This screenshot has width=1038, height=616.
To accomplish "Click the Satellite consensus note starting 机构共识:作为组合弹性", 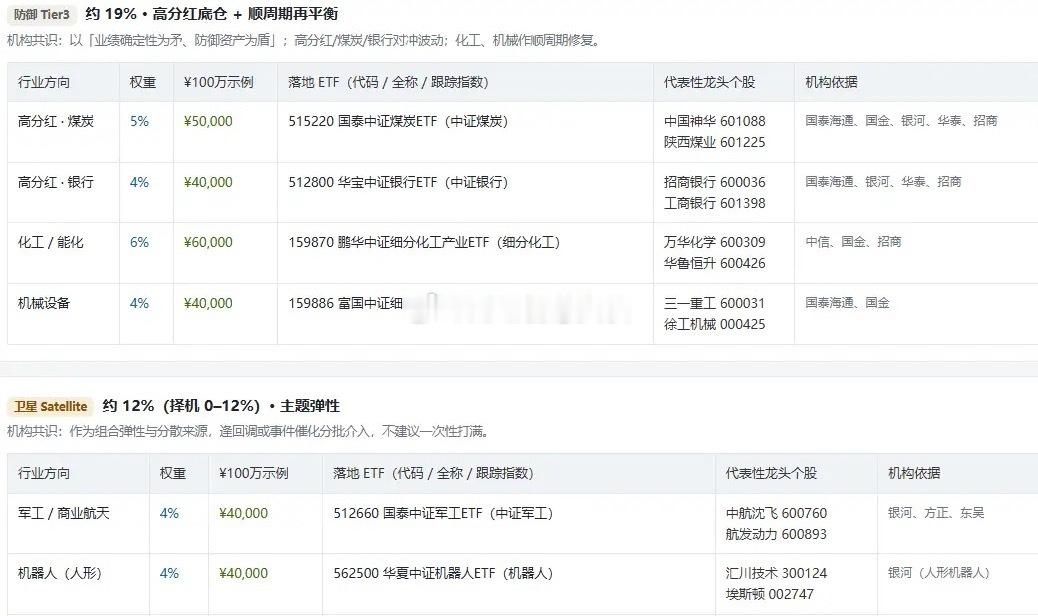I will pos(250,431).
